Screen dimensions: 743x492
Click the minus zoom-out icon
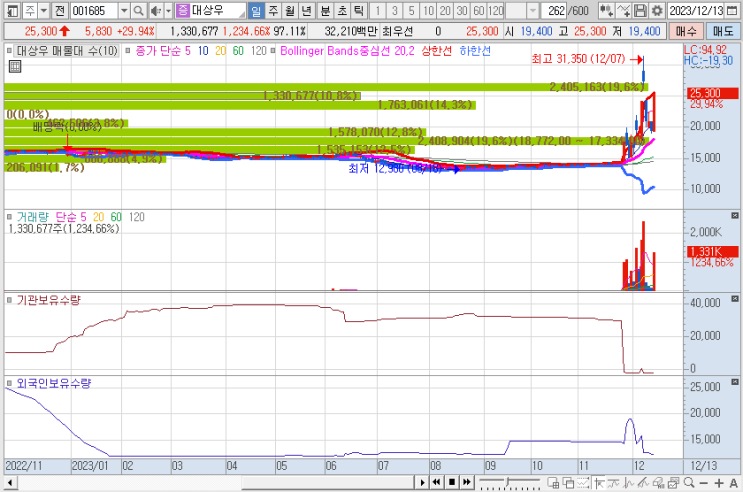pos(704,483)
